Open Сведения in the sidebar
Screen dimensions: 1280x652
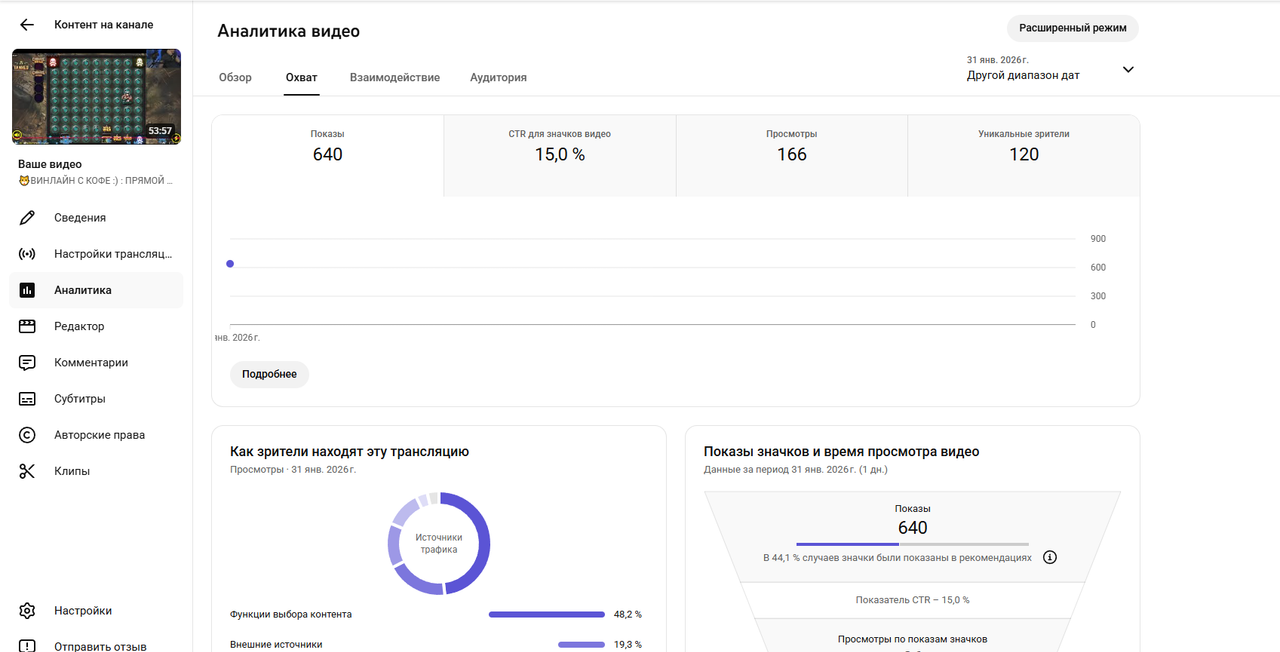(x=96, y=218)
